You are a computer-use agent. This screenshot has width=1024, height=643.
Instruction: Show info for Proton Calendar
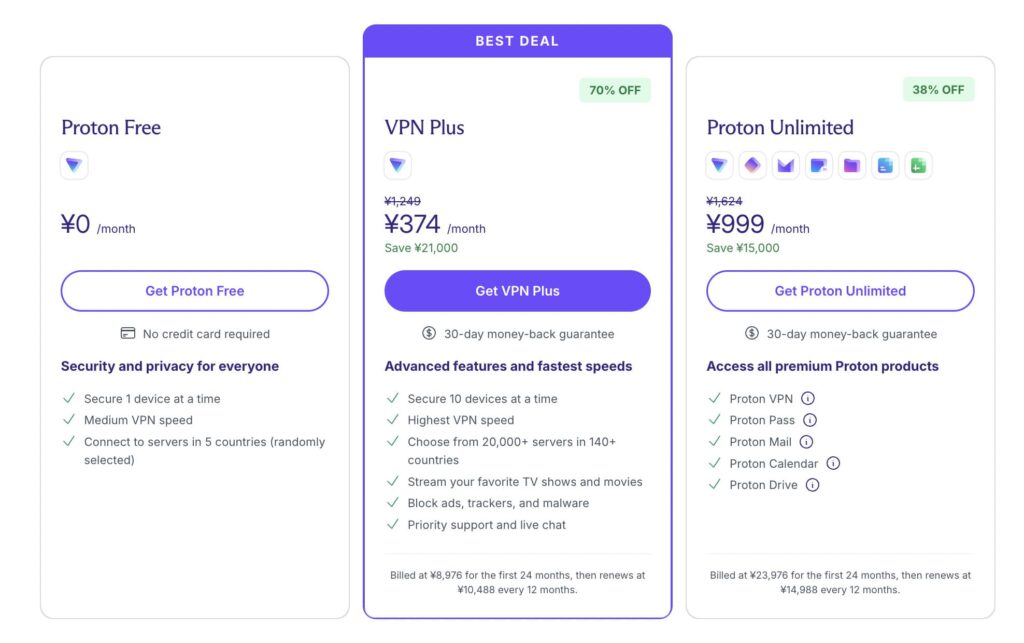[833, 463]
